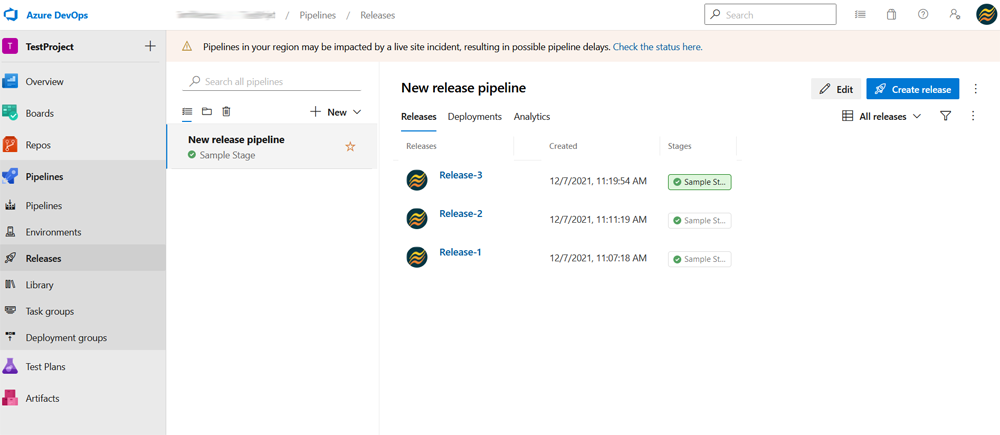Screen dimensions: 1000x435
Task: Switch to the Analytics tab
Action: (x=531, y=117)
